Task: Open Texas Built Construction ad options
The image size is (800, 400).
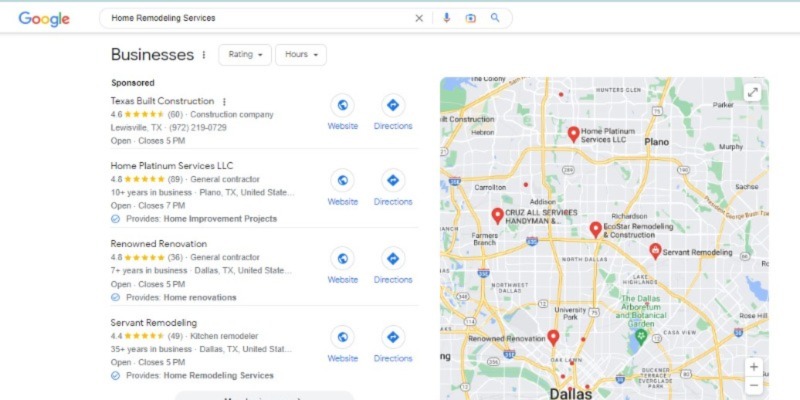Action: point(224,102)
